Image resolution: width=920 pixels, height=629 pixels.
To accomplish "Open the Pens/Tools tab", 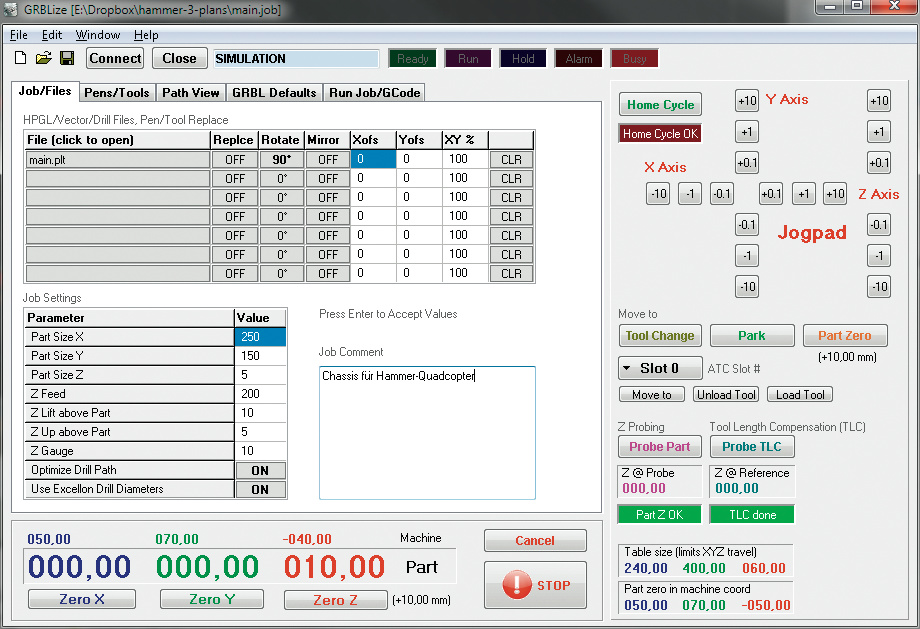I will tap(117, 93).
